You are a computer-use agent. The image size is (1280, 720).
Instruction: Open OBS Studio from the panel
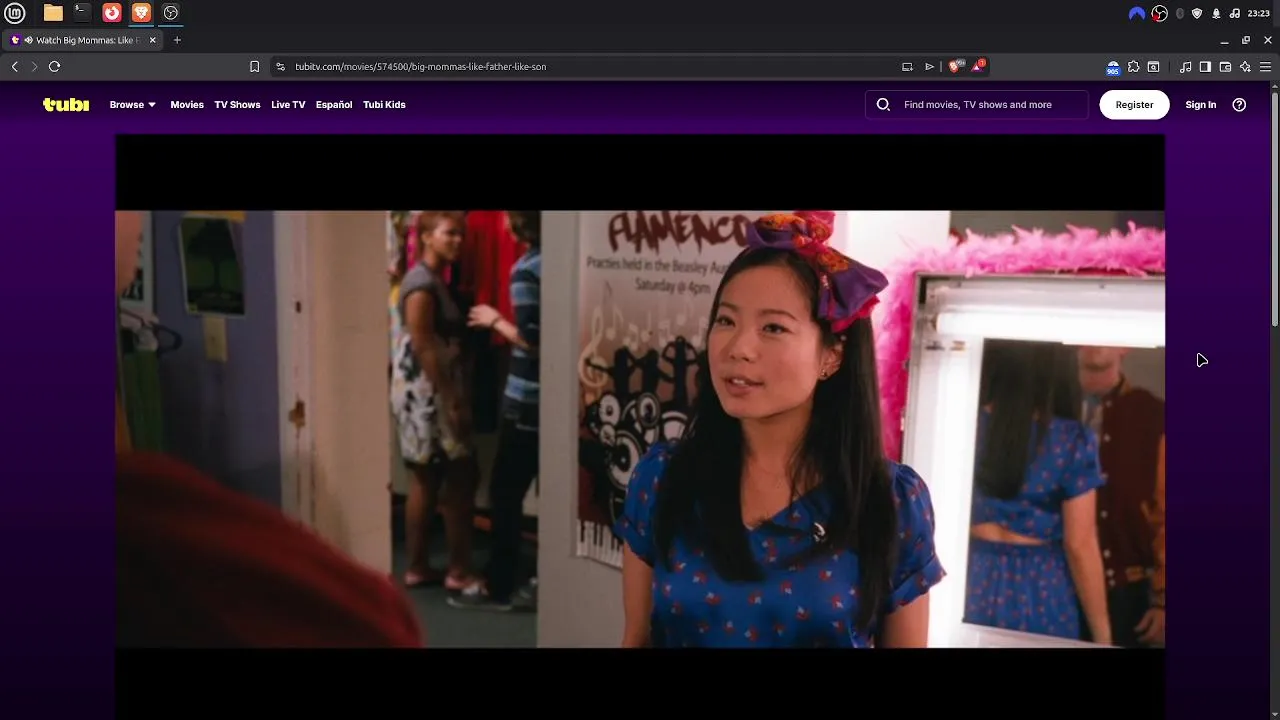(x=171, y=13)
